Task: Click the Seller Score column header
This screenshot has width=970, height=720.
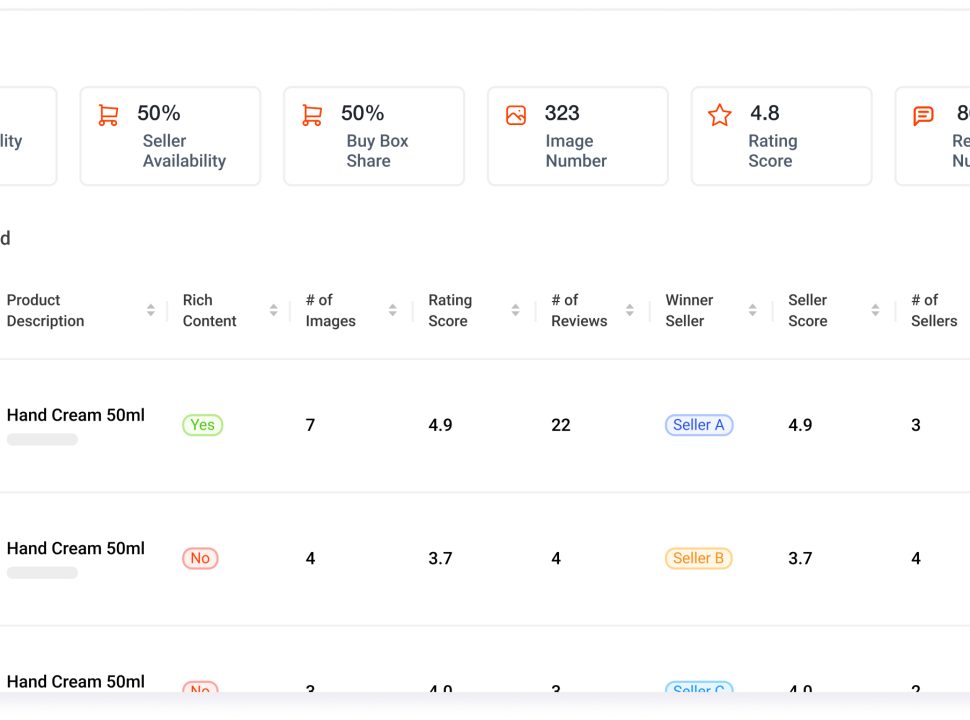Action: point(807,311)
